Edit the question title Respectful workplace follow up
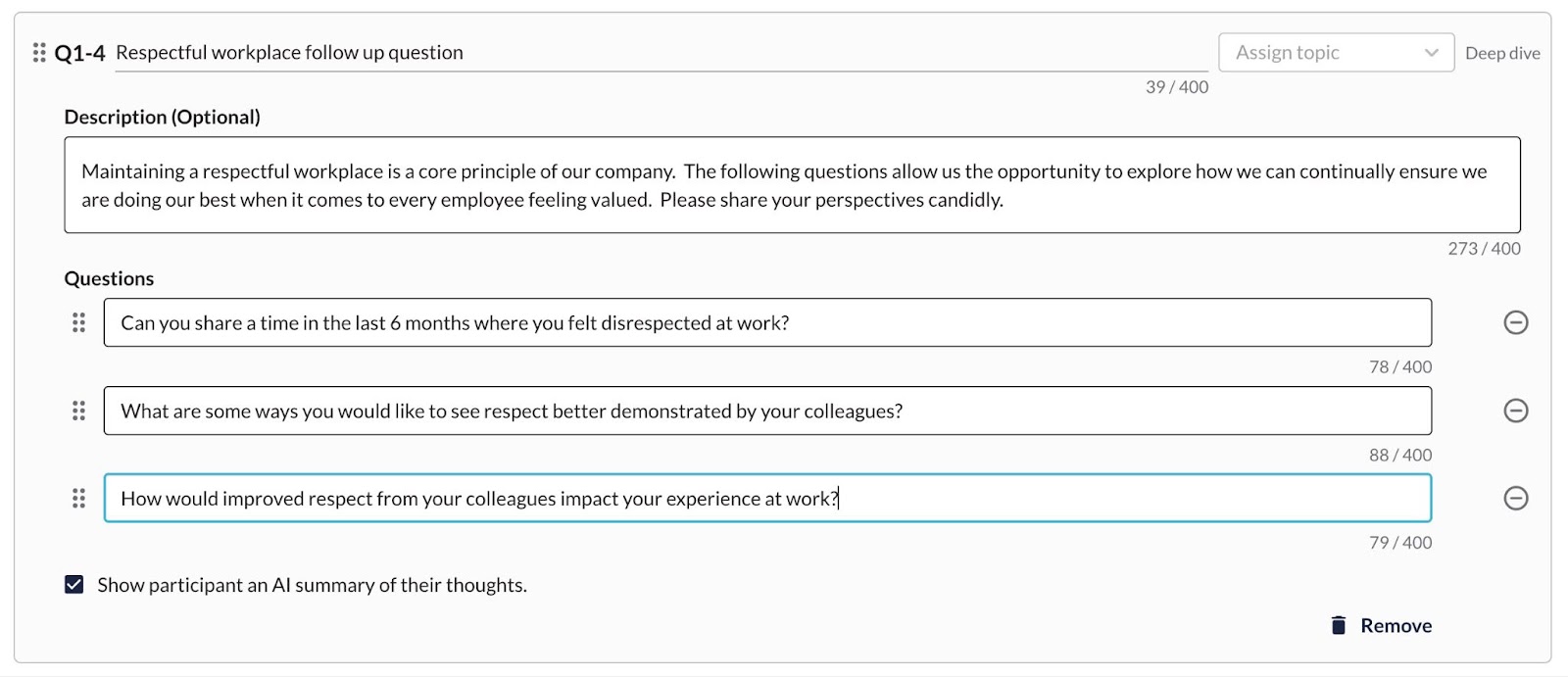 point(661,53)
